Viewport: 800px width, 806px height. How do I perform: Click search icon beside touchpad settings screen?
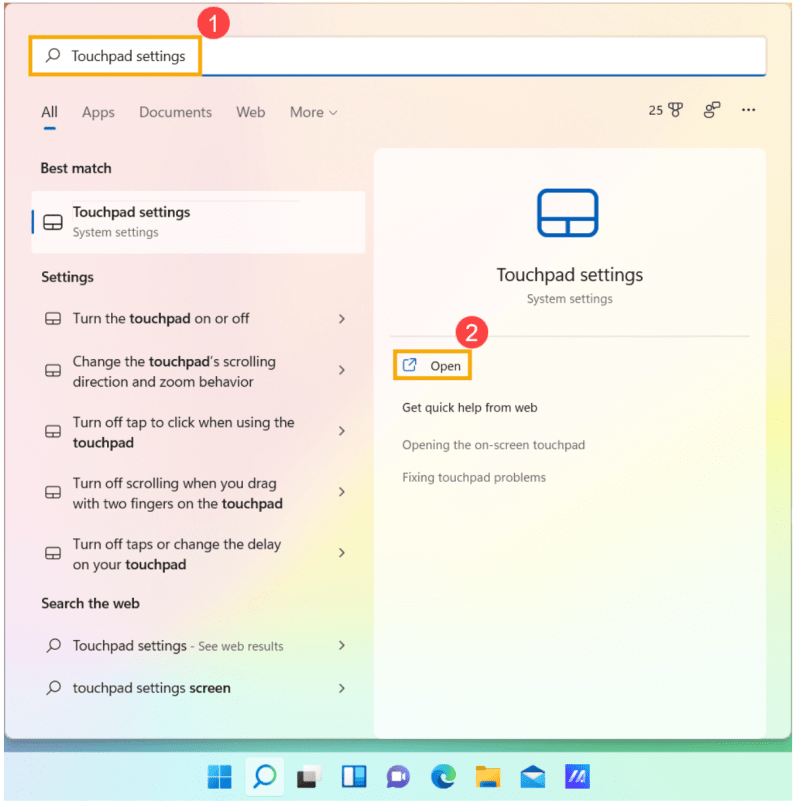click(53, 687)
